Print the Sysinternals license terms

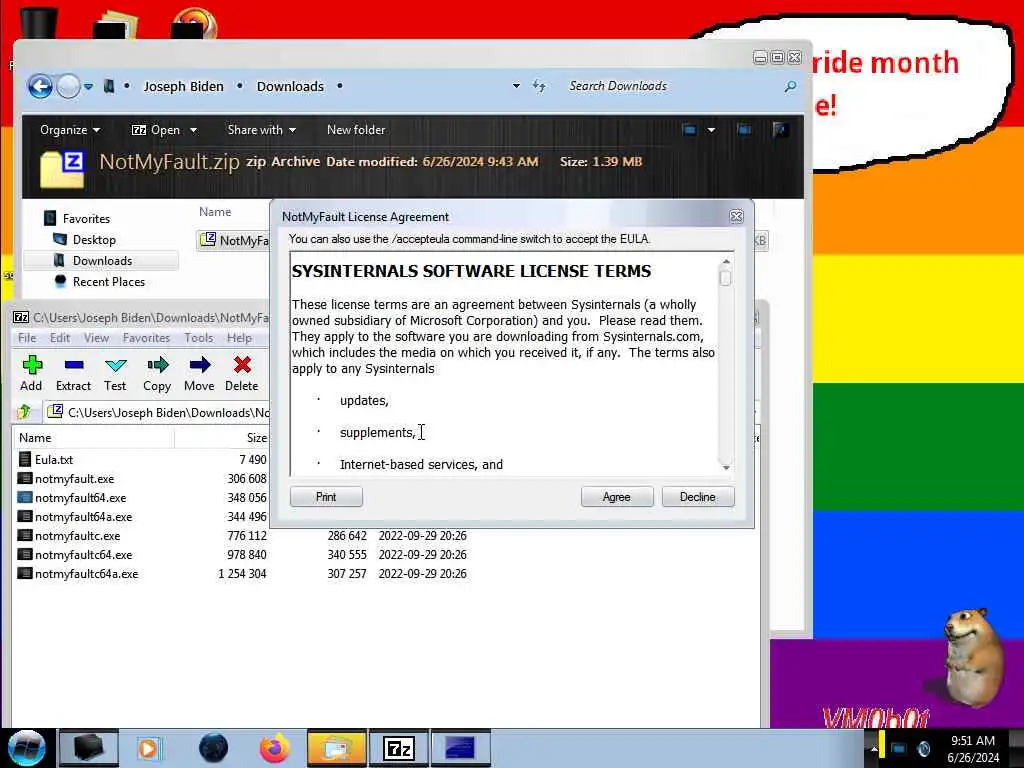(326, 497)
